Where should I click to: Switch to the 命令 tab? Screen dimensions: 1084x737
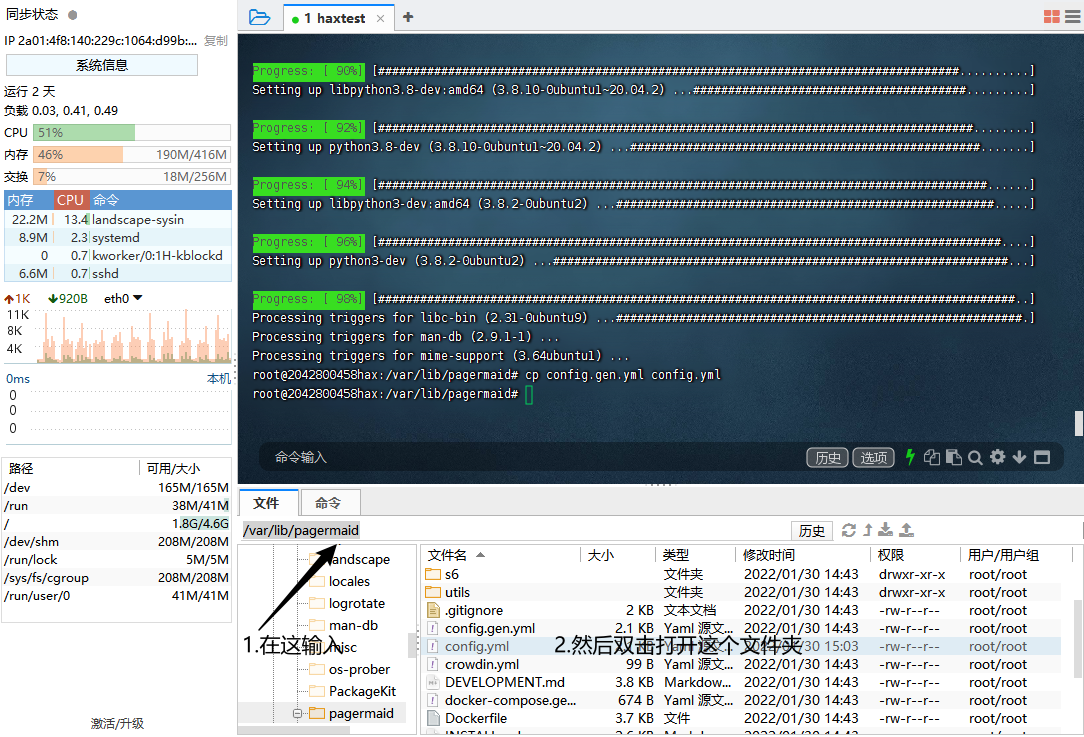(328, 503)
